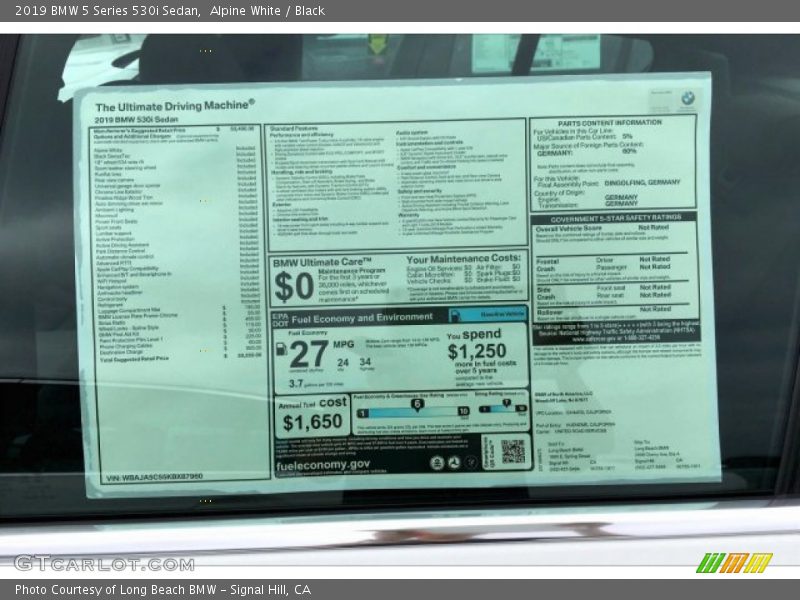Click the recycle symbol near fueleconomy.gov
The image size is (800, 600).
[455, 462]
